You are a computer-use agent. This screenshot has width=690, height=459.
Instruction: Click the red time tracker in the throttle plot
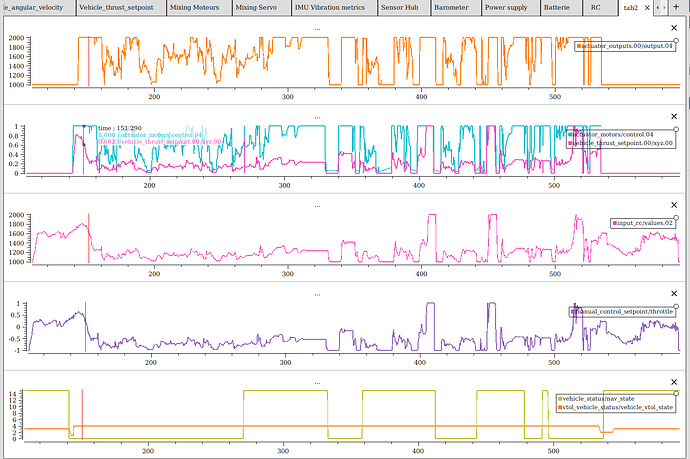pos(85,327)
